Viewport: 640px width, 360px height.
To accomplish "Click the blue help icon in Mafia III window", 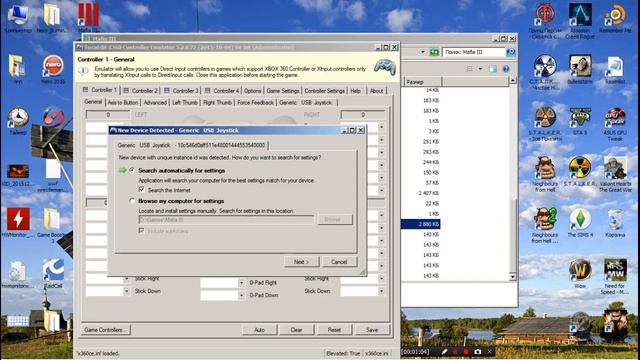I will [506, 69].
